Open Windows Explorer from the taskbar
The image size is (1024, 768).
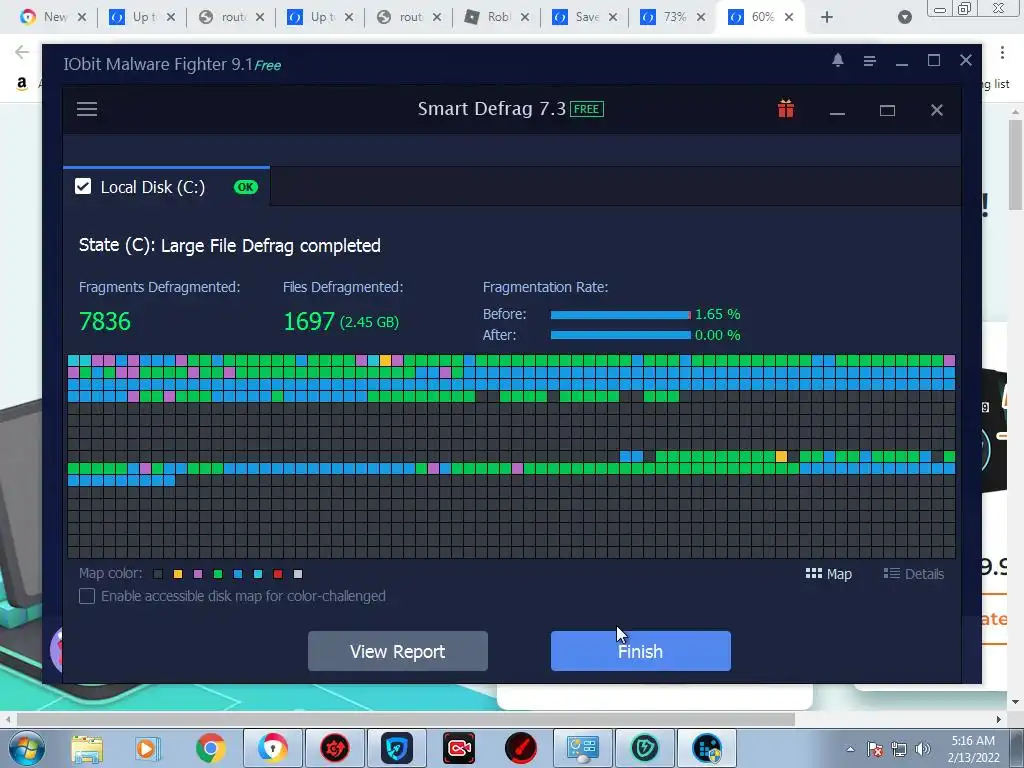tap(87, 748)
